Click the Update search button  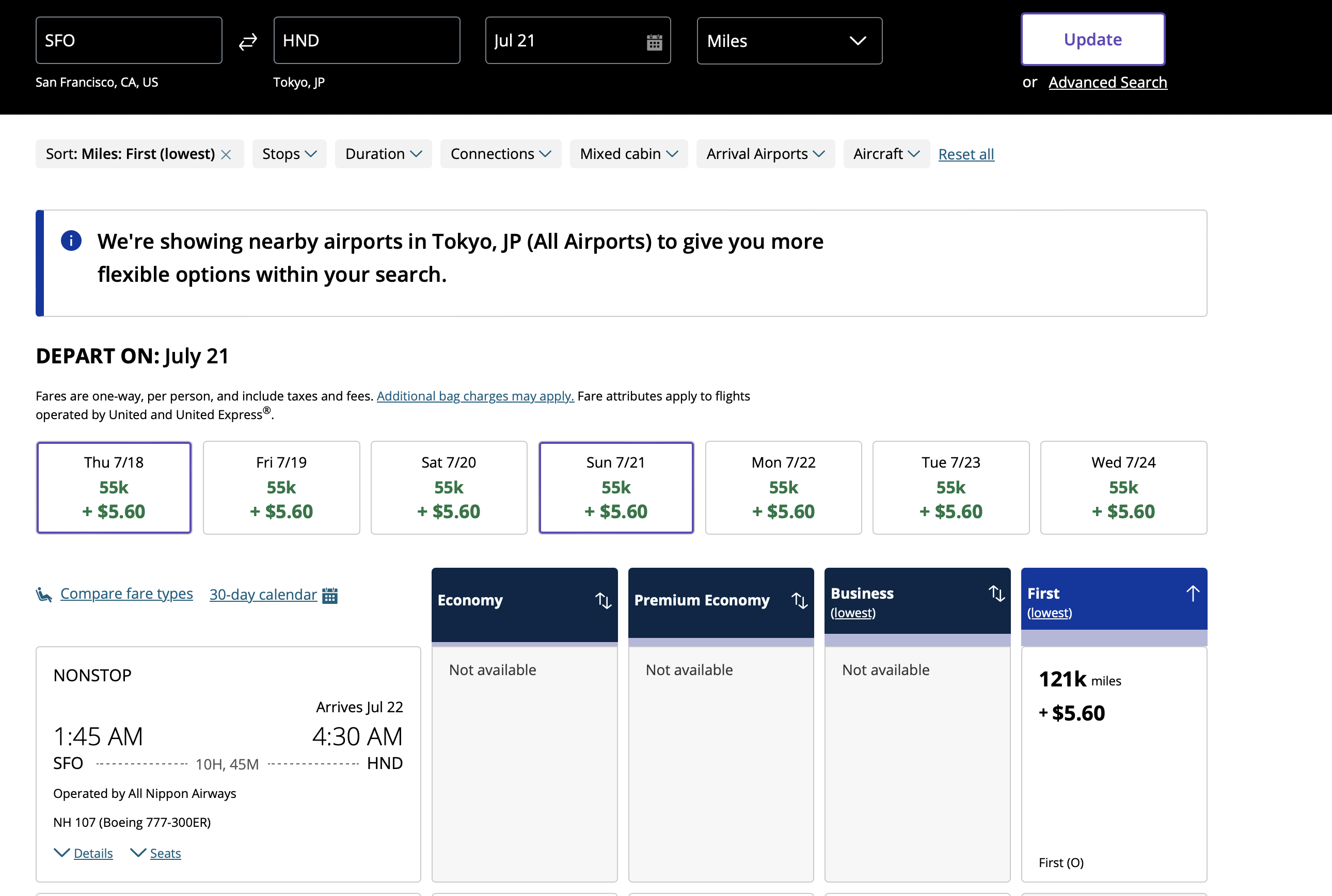1092,39
